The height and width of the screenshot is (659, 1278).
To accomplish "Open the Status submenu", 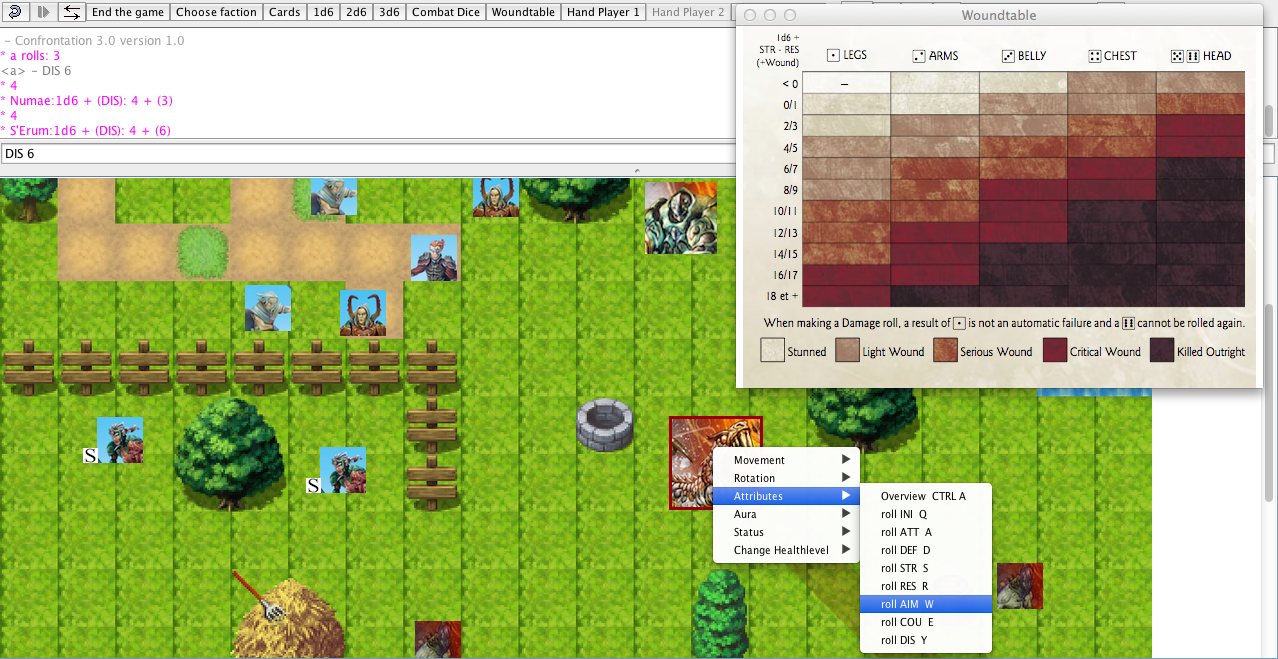I will pyautogui.click(x=785, y=532).
